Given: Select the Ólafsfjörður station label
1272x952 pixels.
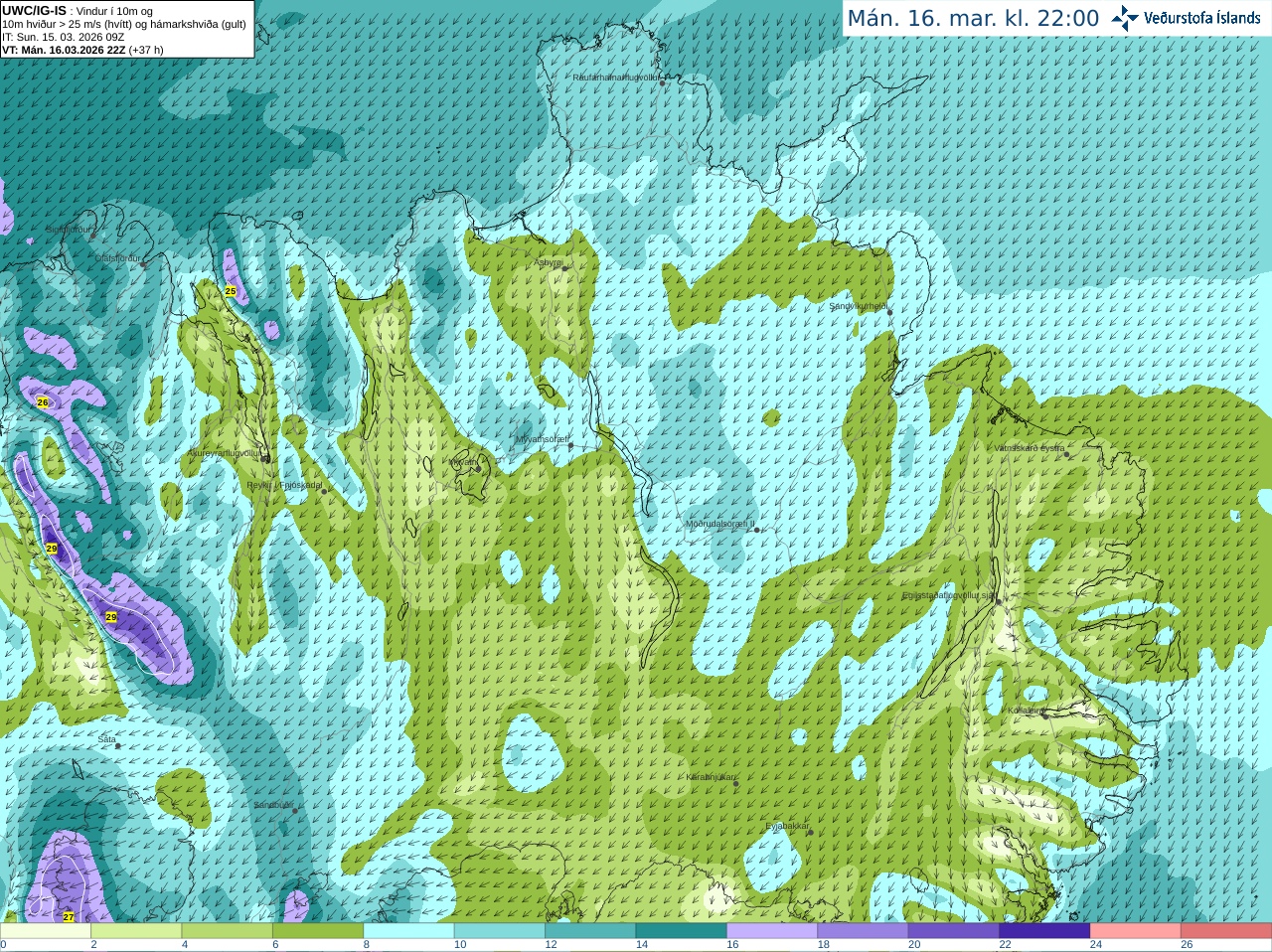Looking at the screenshot, I should (x=117, y=258).
